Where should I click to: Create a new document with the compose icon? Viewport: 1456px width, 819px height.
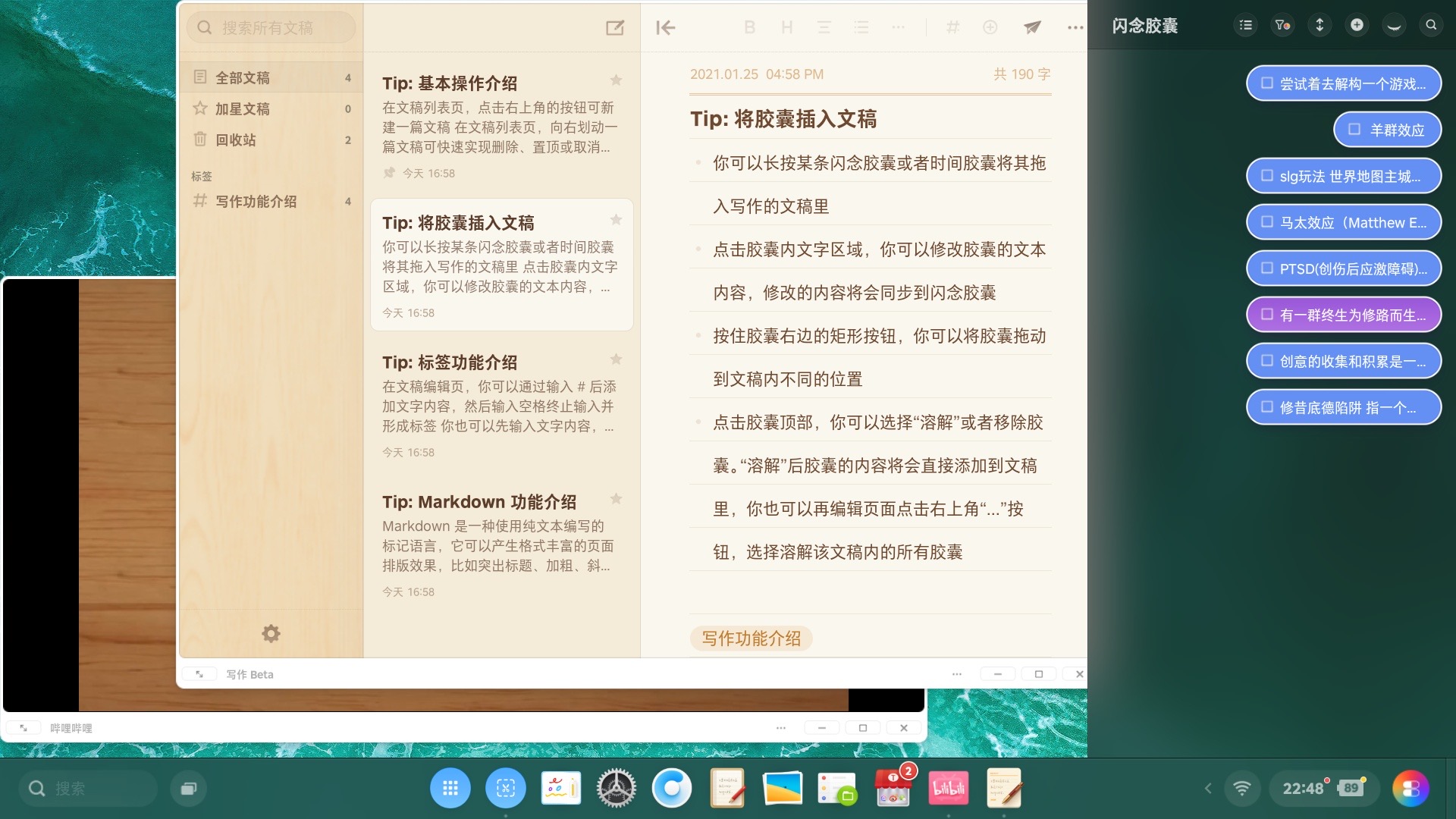click(615, 28)
